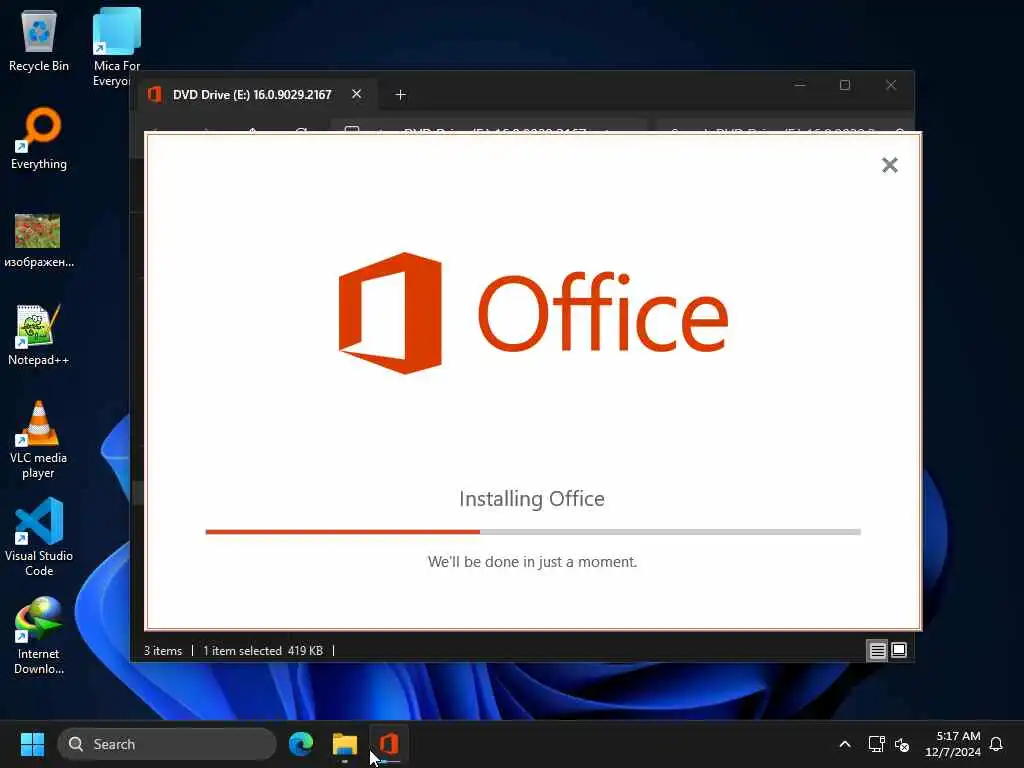Launch the VLC media player shortcut
This screenshot has width=1024, height=768.
pyautogui.click(x=39, y=440)
